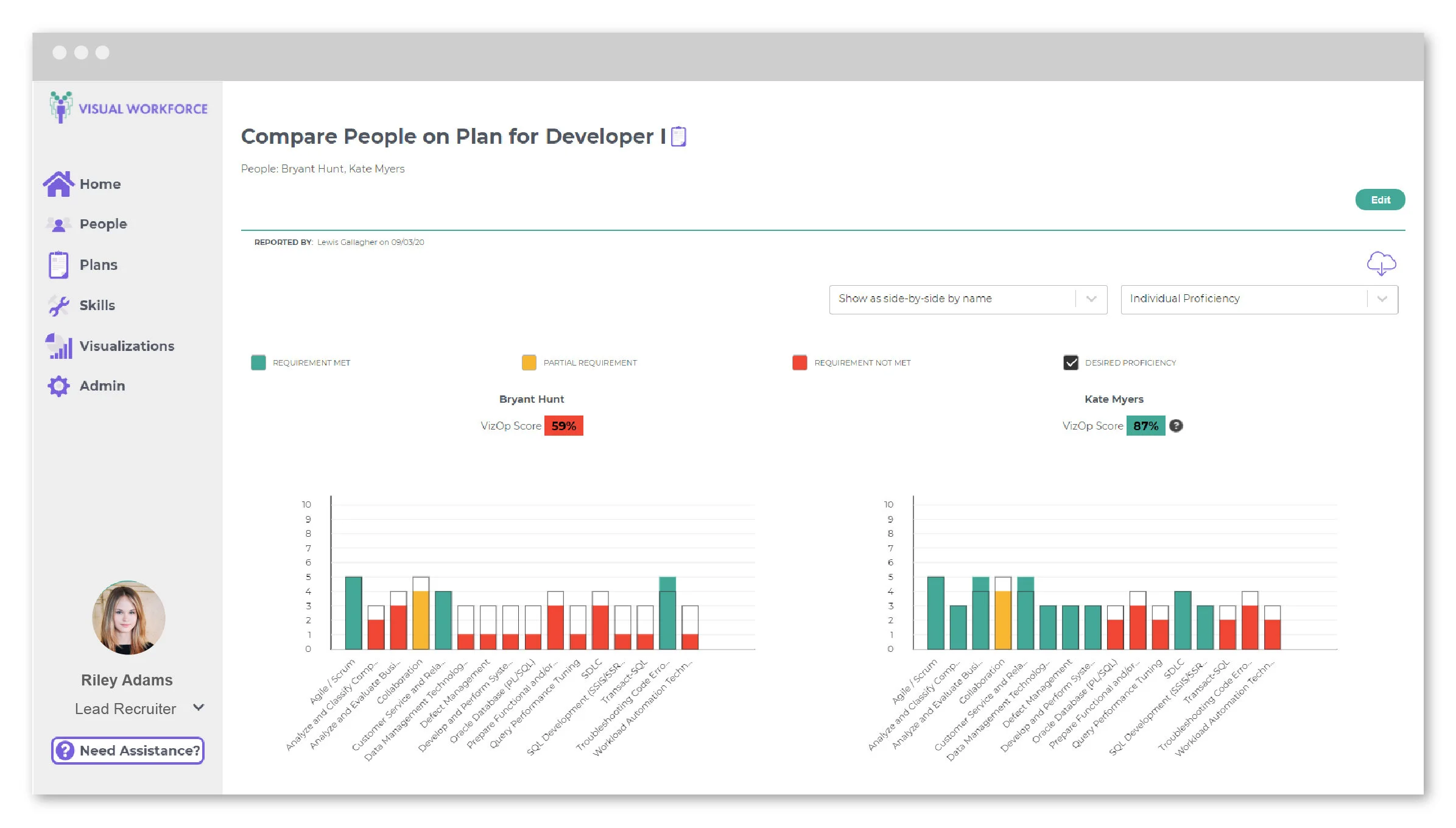Click the download cloud icon

point(1381,263)
